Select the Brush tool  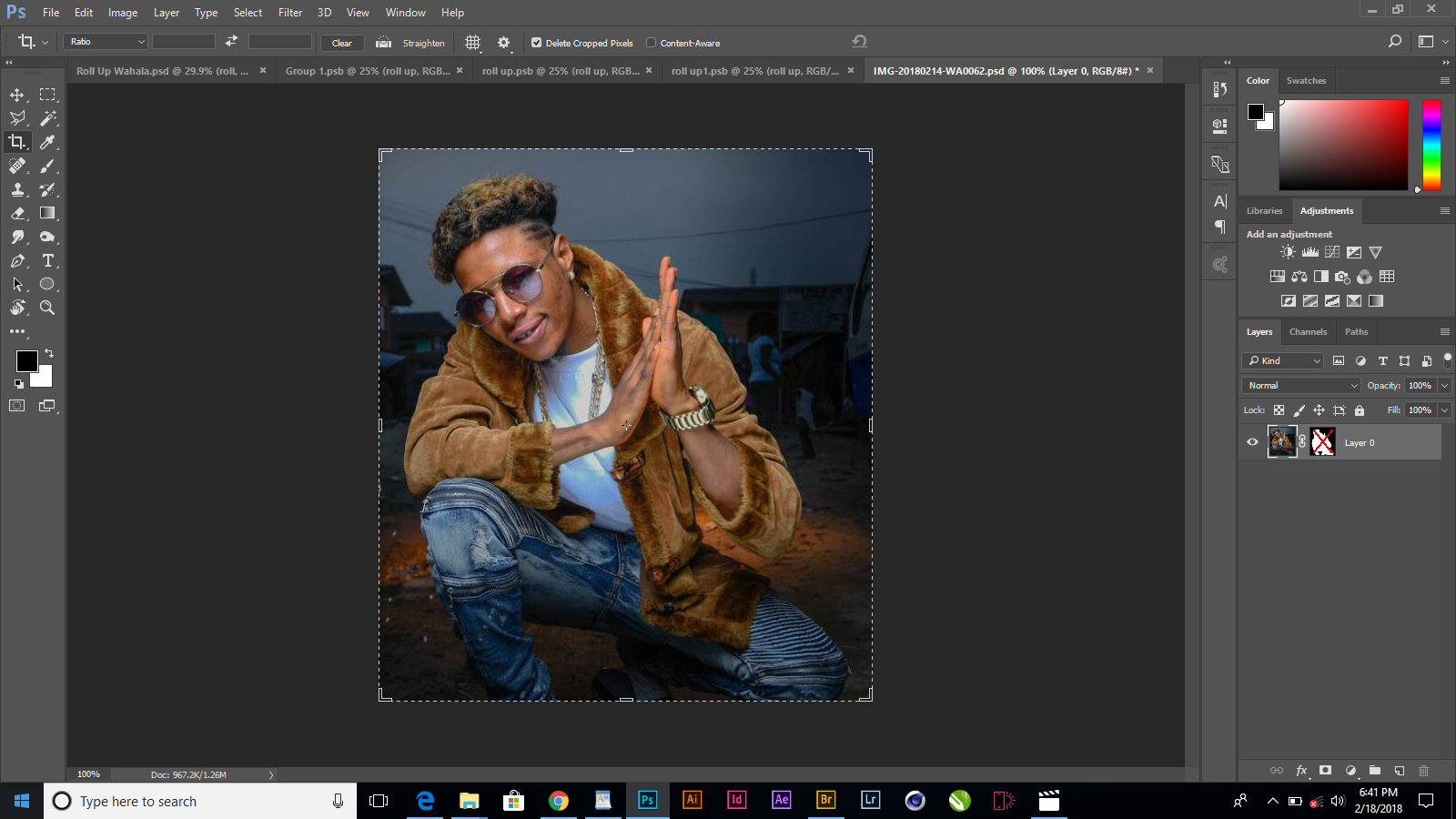(47, 166)
